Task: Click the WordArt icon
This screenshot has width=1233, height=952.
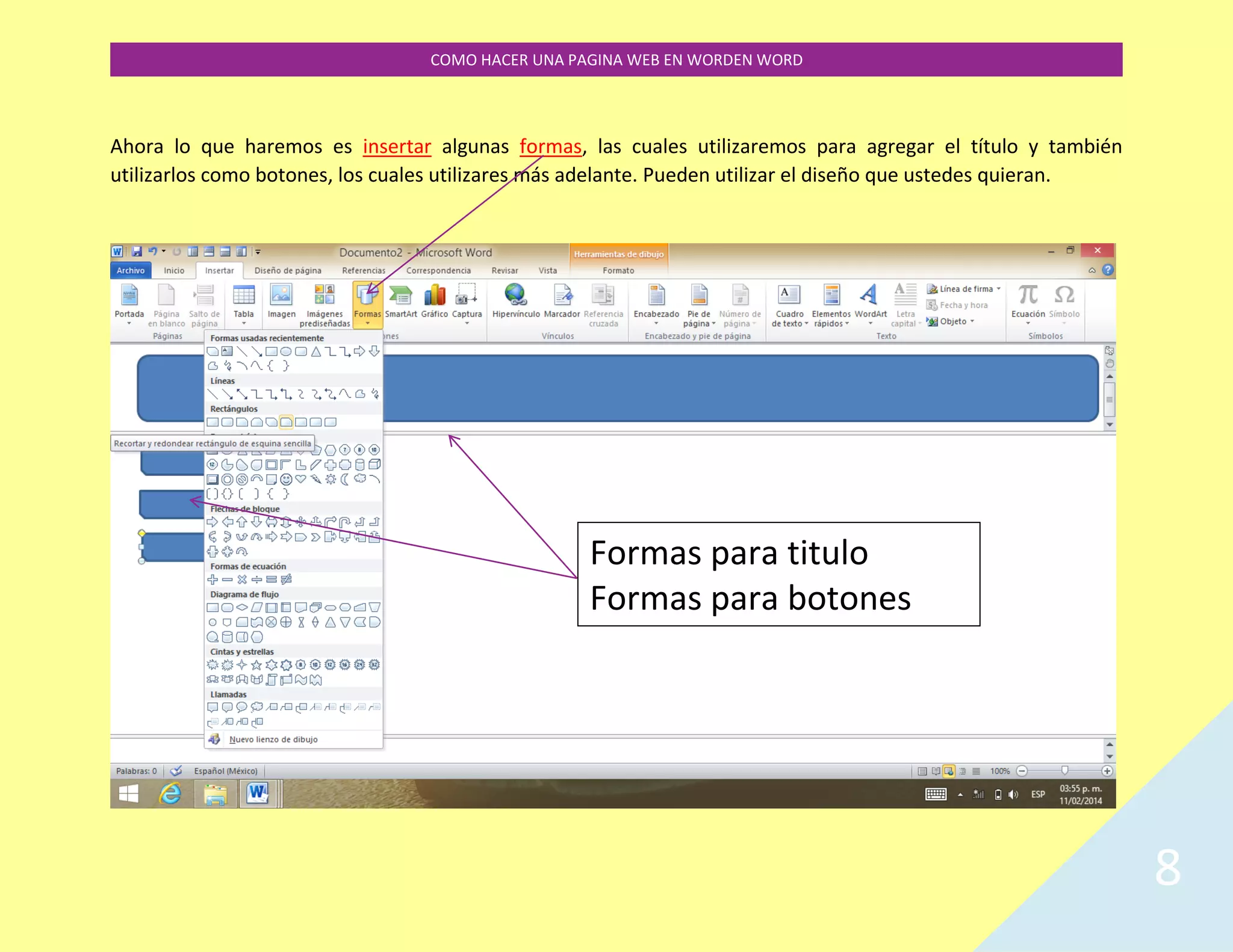Action: pos(870,295)
